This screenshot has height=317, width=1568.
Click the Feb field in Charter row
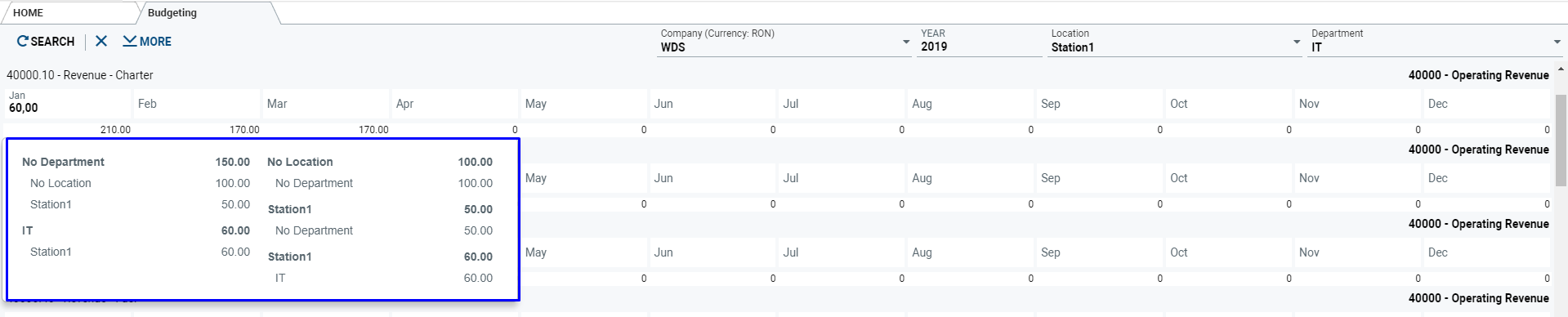coord(197,104)
